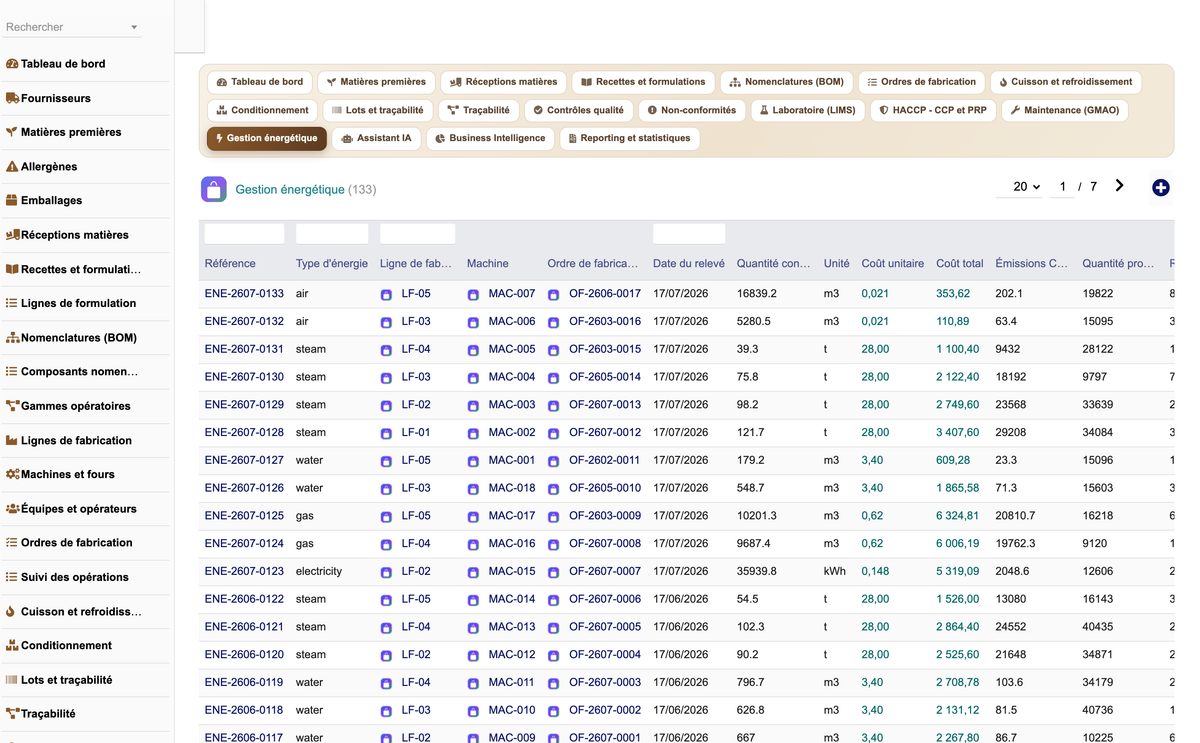Sort by Machine column header
The image size is (1200, 743).
(488, 264)
